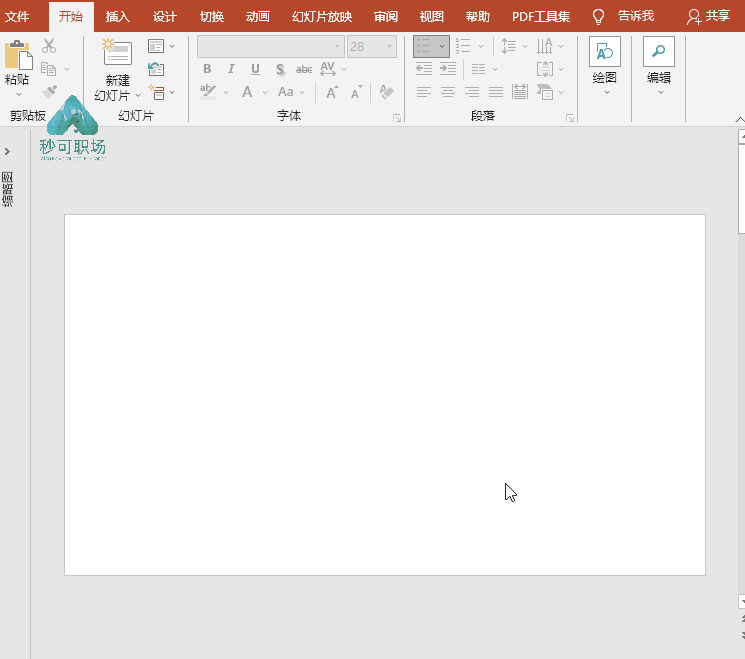Screen dimensions: 745x659
Task: Toggle the Bullets list button
Action: click(423, 47)
